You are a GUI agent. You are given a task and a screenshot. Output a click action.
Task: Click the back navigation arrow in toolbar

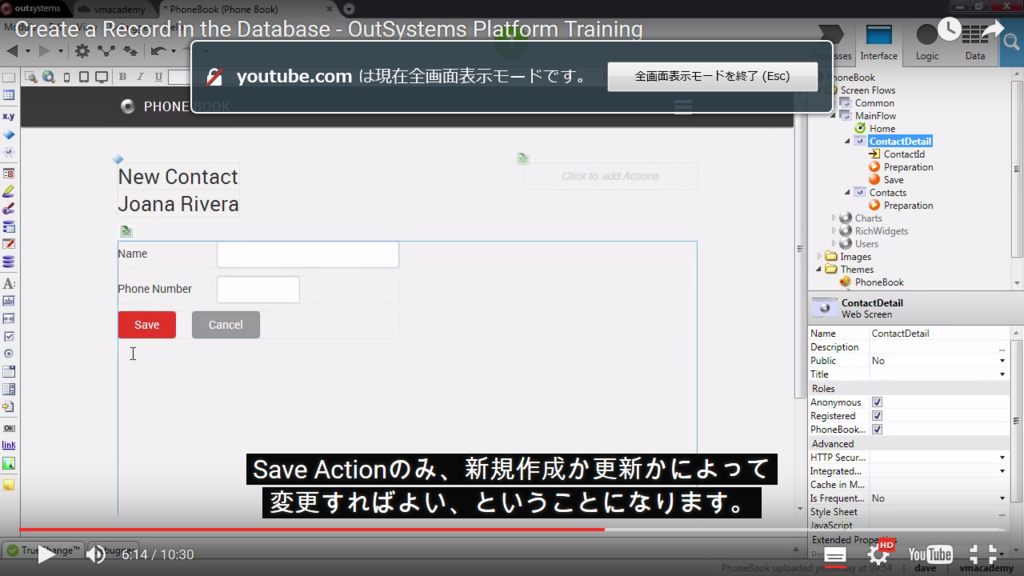click(12, 51)
